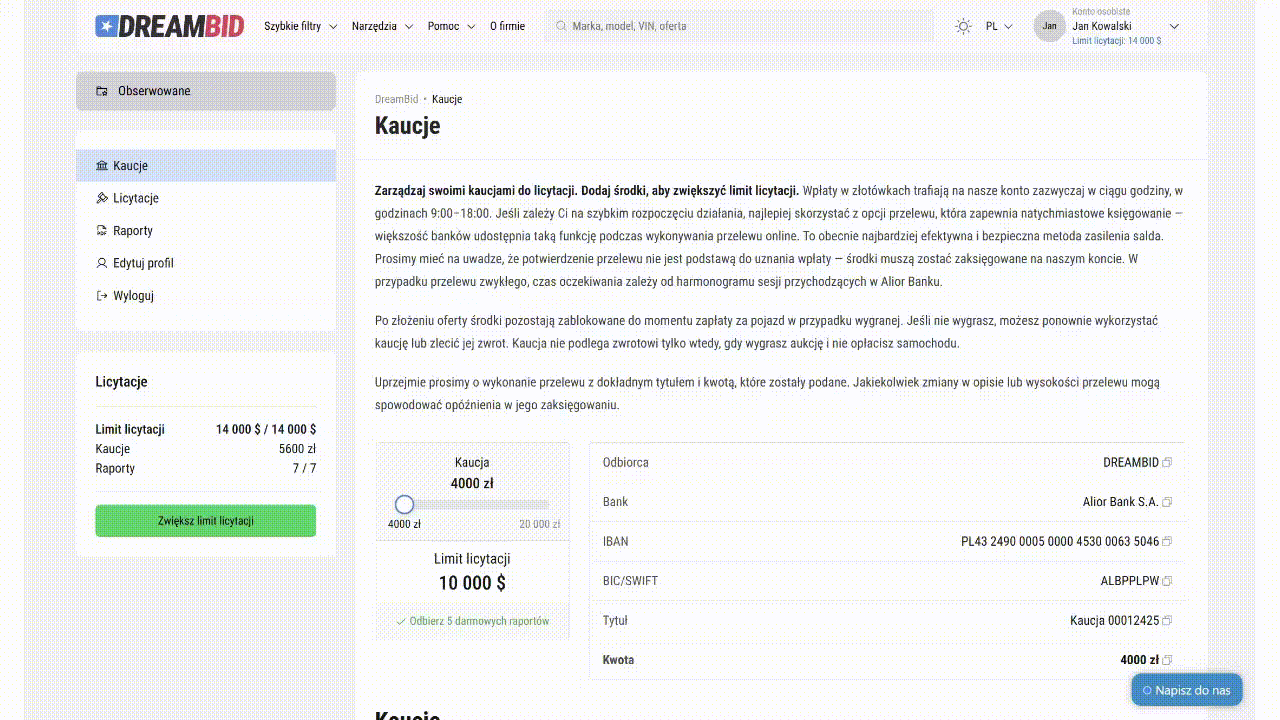Go to Raporty in the sidebar
The height and width of the screenshot is (720, 1280).
point(133,231)
